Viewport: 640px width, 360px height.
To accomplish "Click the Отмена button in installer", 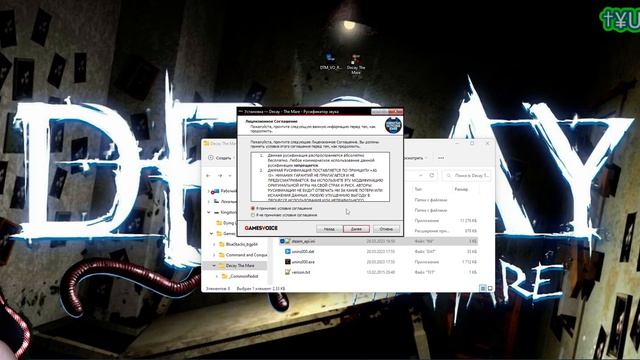I will tap(386, 229).
